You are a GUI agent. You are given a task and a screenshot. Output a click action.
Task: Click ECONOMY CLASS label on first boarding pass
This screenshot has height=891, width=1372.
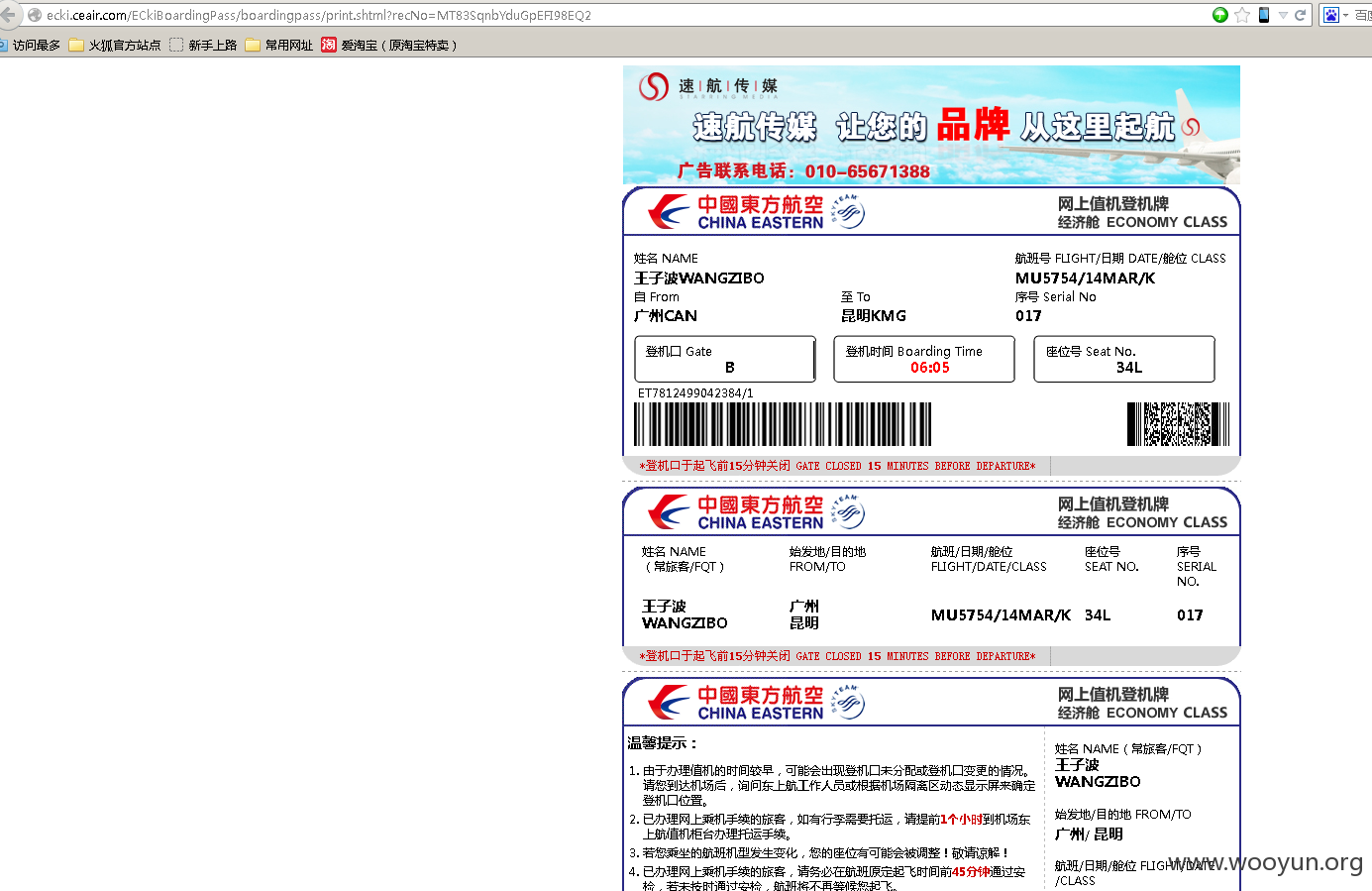coord(1167,223)
